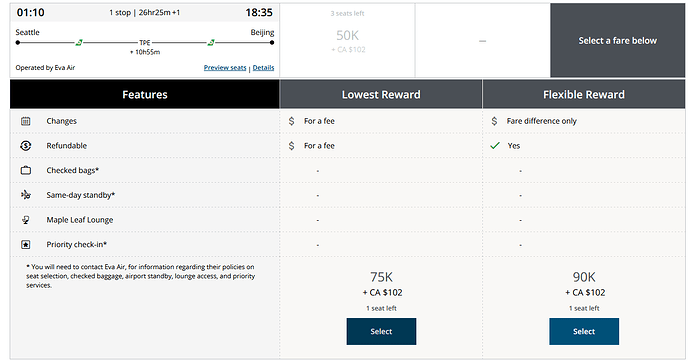Click the Refundable feature label
This screenshot has width=690, height=361.
(x=67, y=146)
